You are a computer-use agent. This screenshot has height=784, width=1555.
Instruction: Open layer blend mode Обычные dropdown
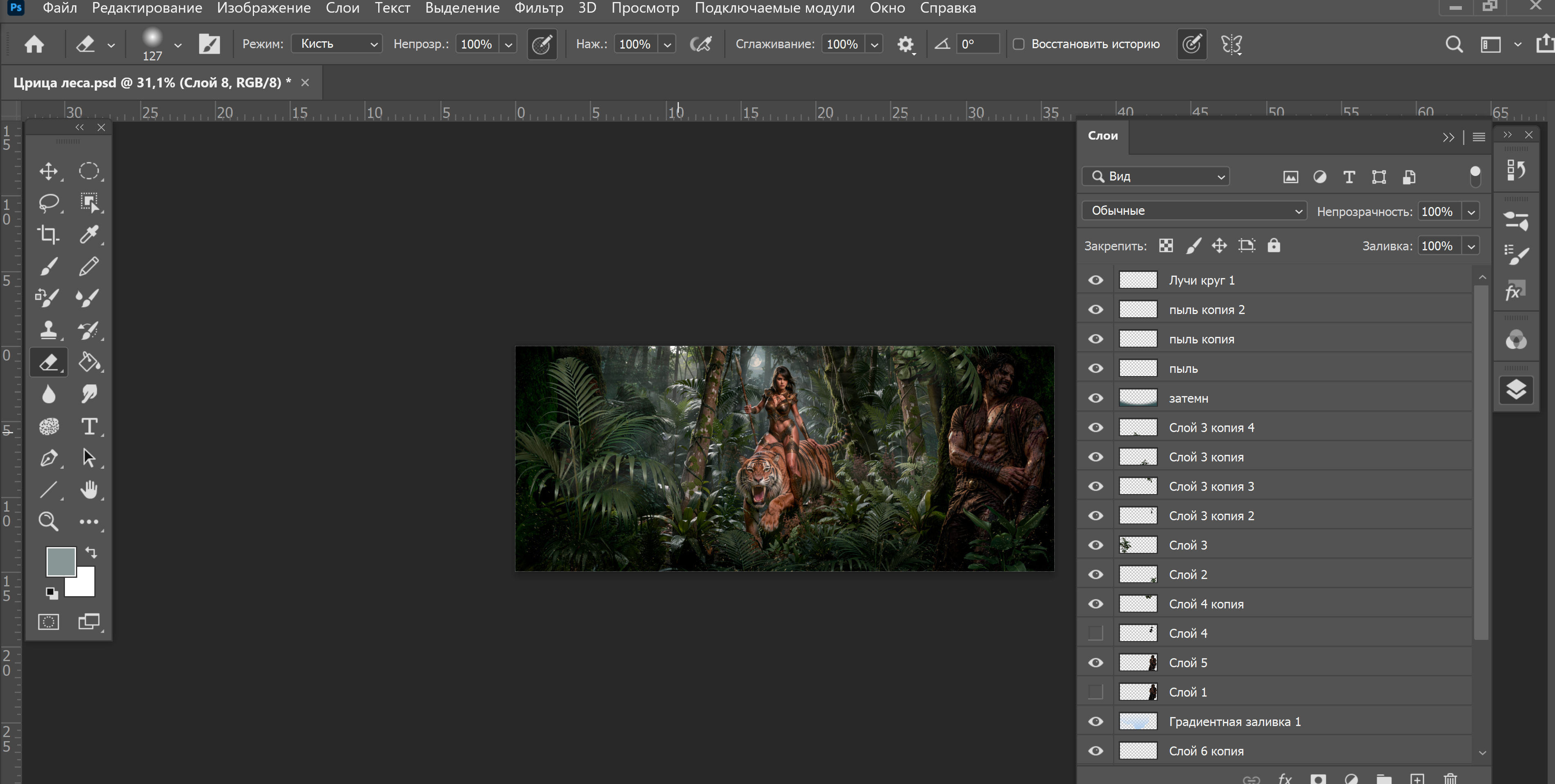point(1195,211)
